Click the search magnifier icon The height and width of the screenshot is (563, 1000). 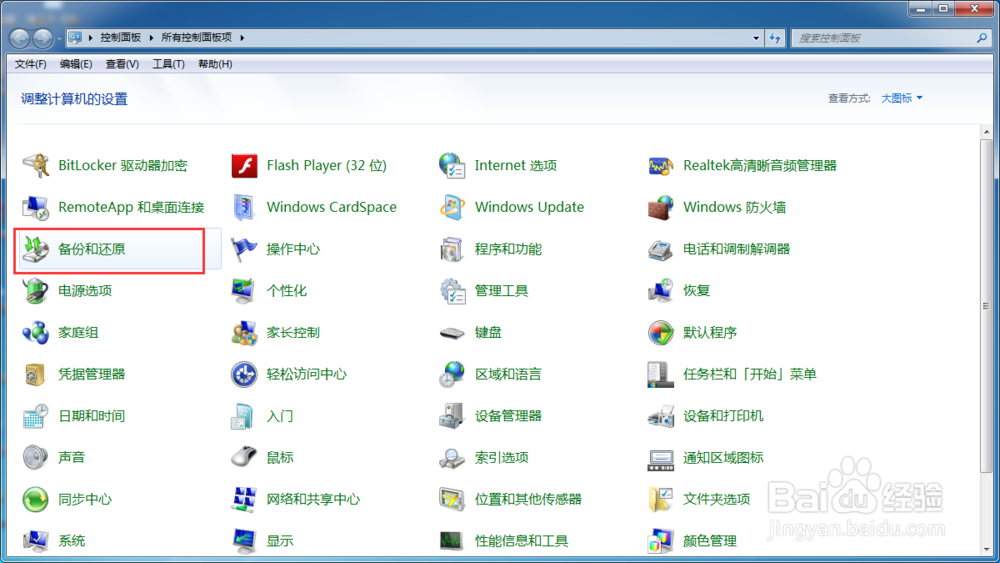(x=982, y=38)
